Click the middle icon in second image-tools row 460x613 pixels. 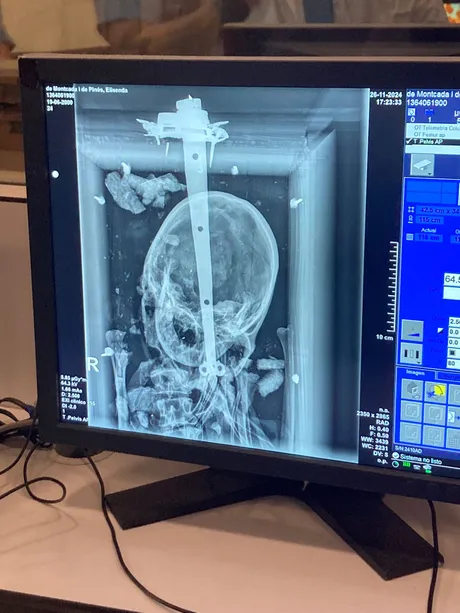(435, 414)
